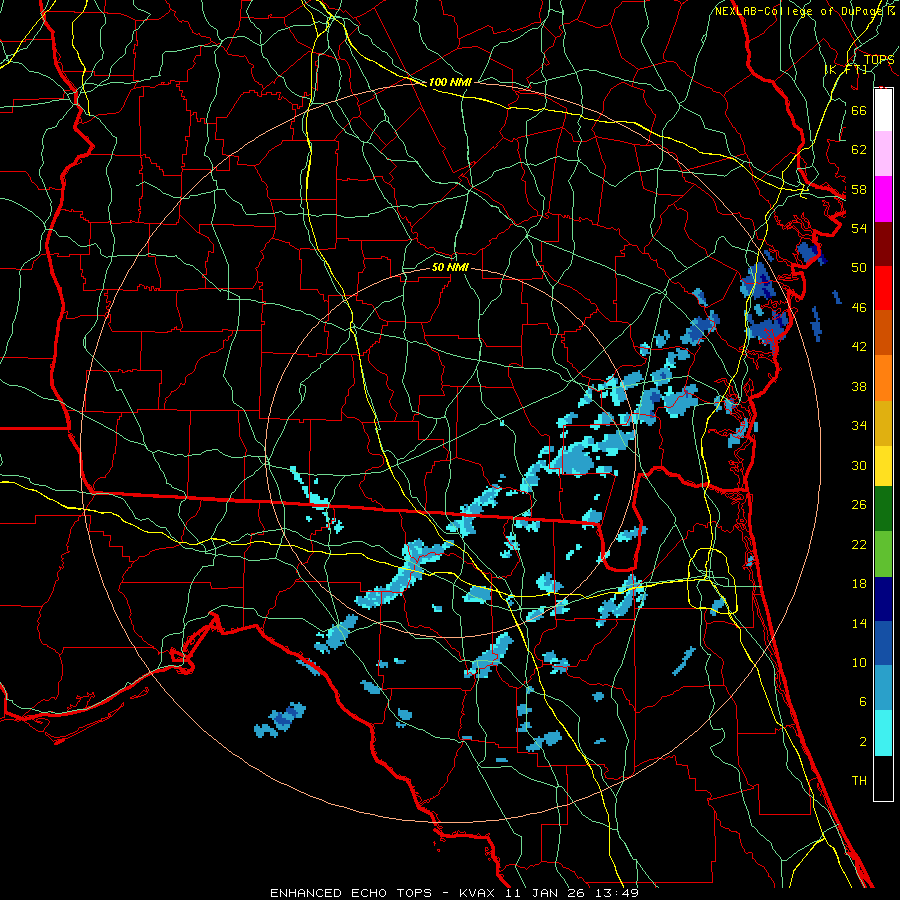Image resolution: width=900 pixels, height=900 pixels.
Task: Click the 10 legend value
Action: [x=859, y=662]
